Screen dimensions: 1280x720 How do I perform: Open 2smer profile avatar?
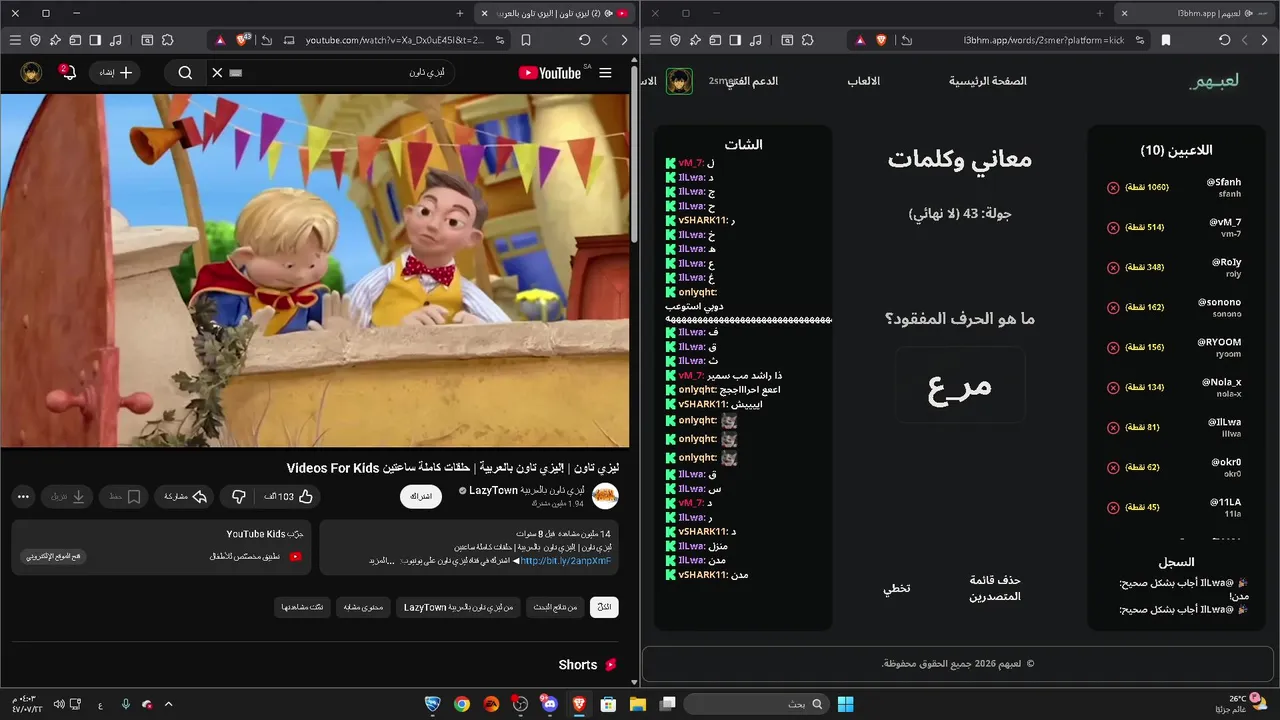[x=679, y=81]
